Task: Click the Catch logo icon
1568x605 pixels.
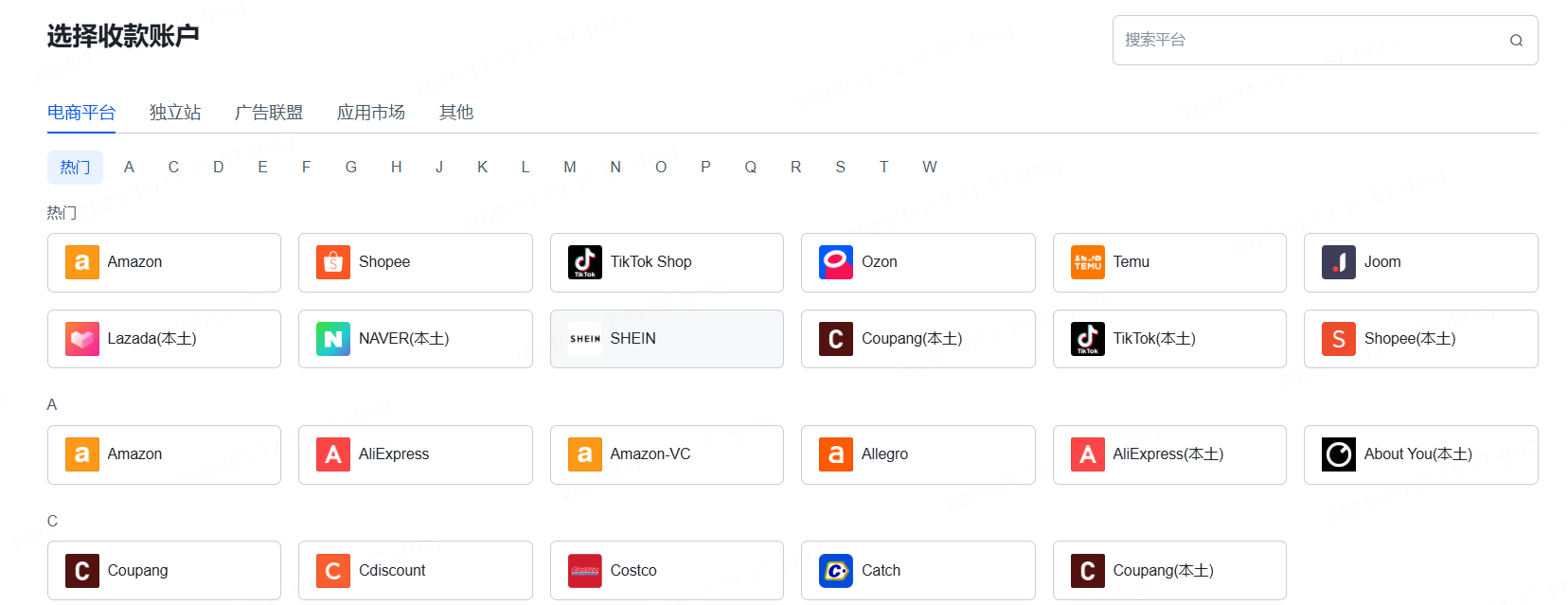Action: 836,571
